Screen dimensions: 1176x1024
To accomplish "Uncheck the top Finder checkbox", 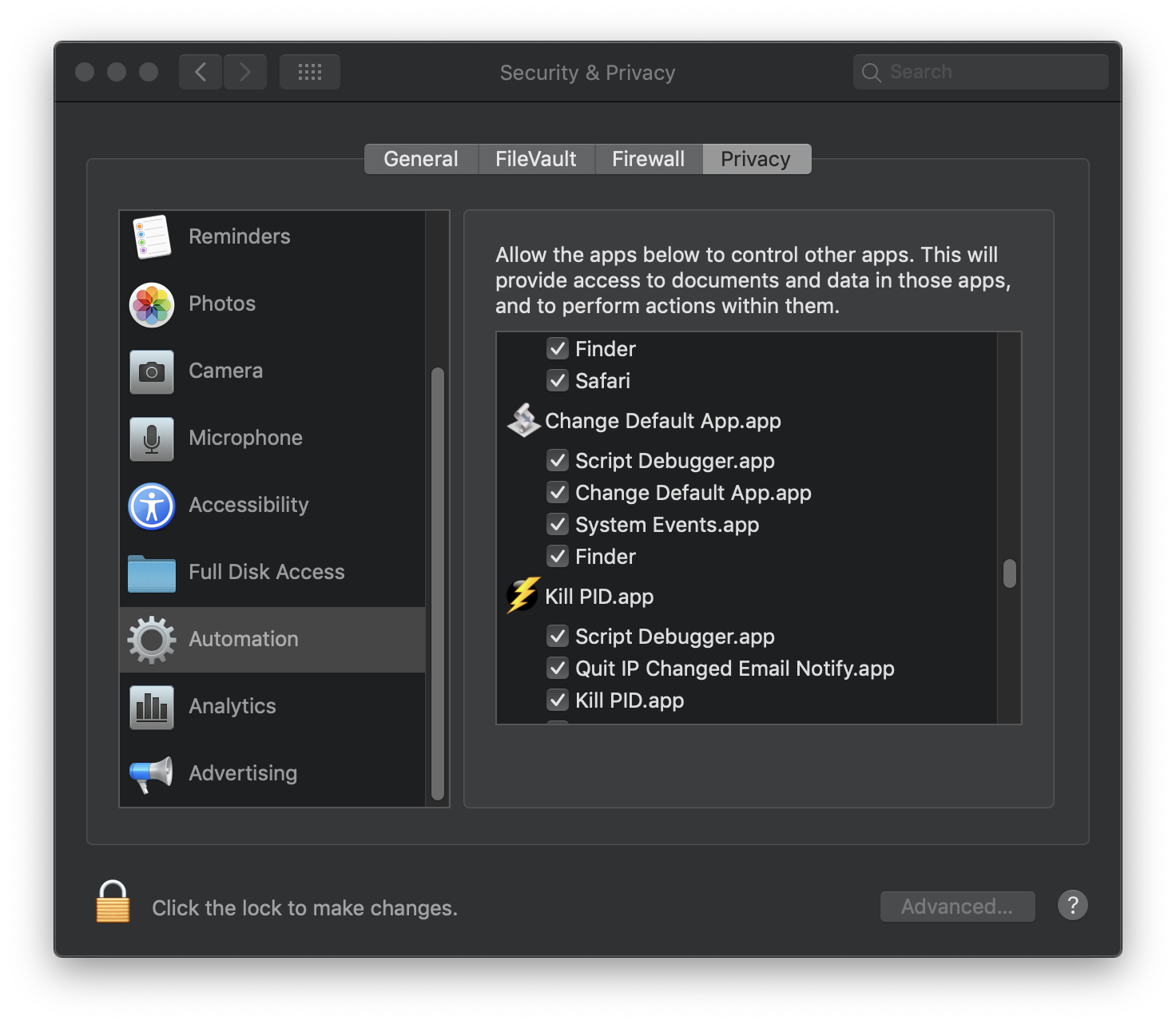I will pyautogui.click(x=558, y=348).
